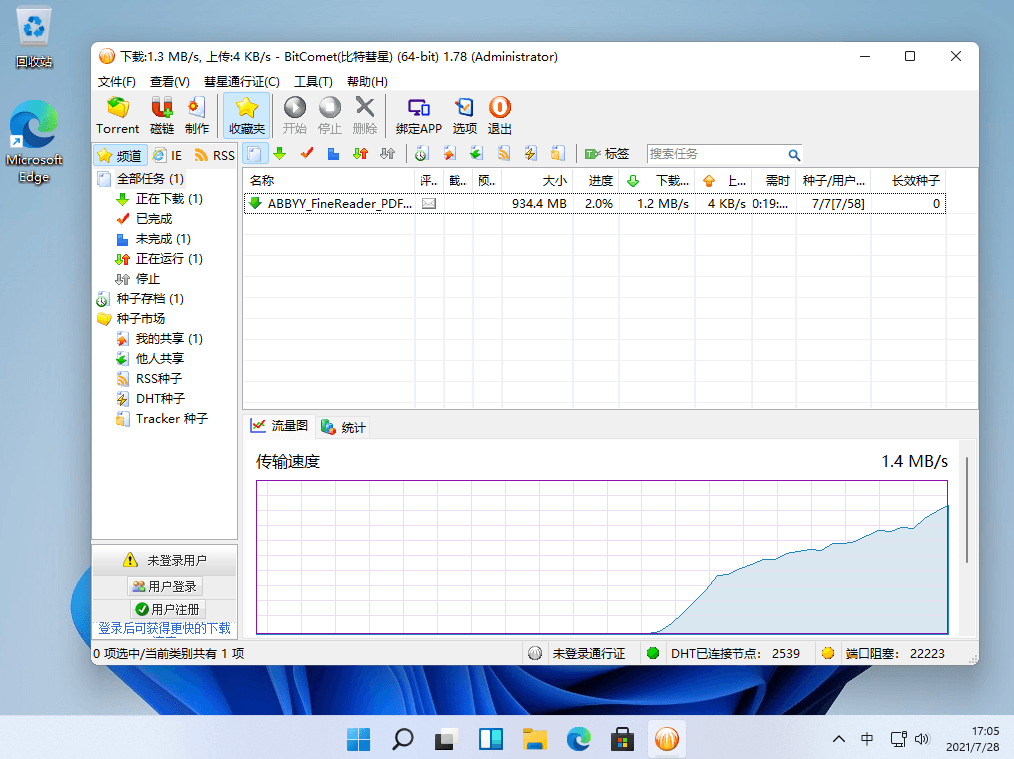Screen dimensions: 1014x759
Task: Open link 登录后可获得更快的下载
Action: [164, 628]
